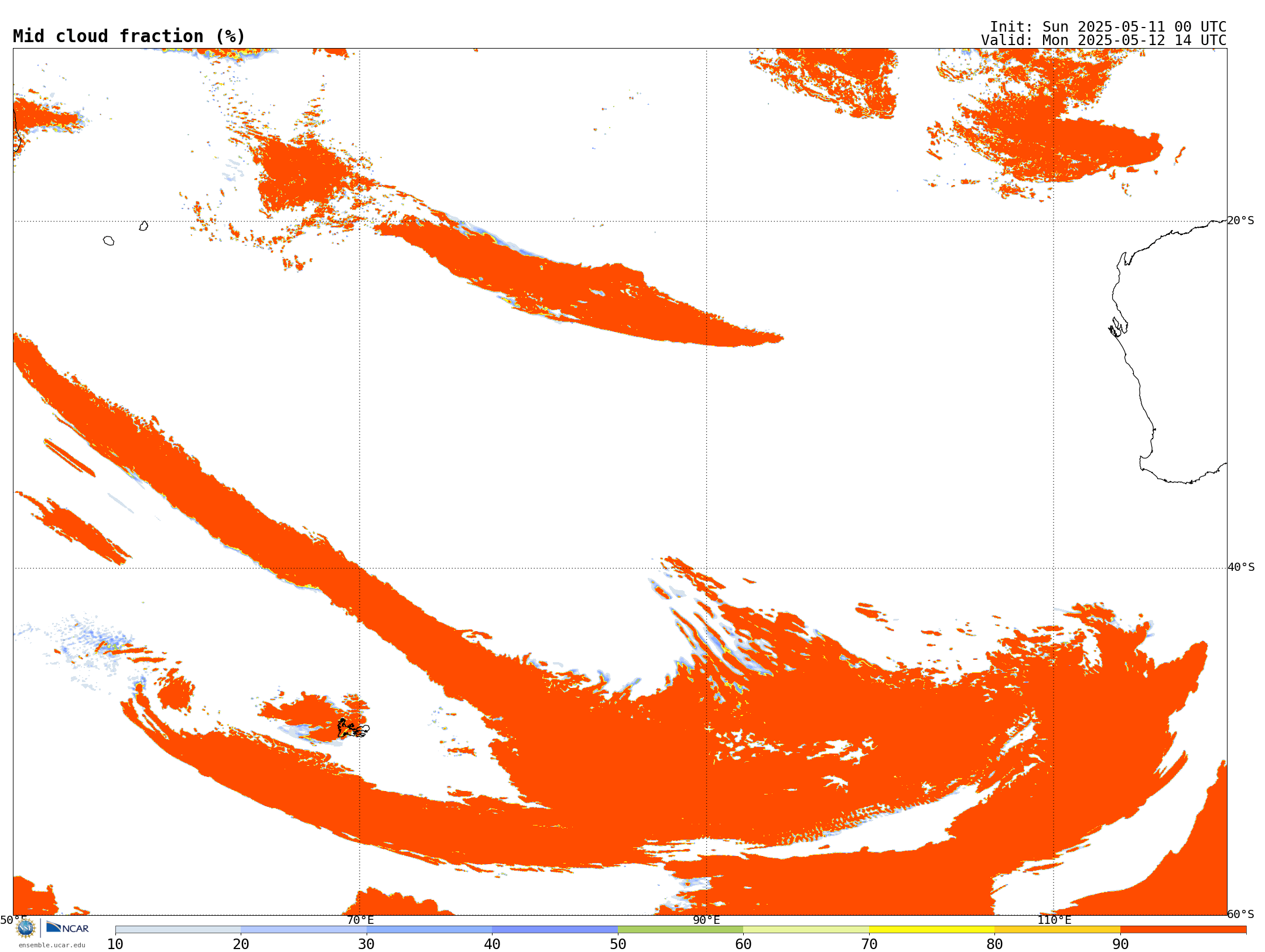Click the 40°S latitude label

click(x=1241, y=567)
